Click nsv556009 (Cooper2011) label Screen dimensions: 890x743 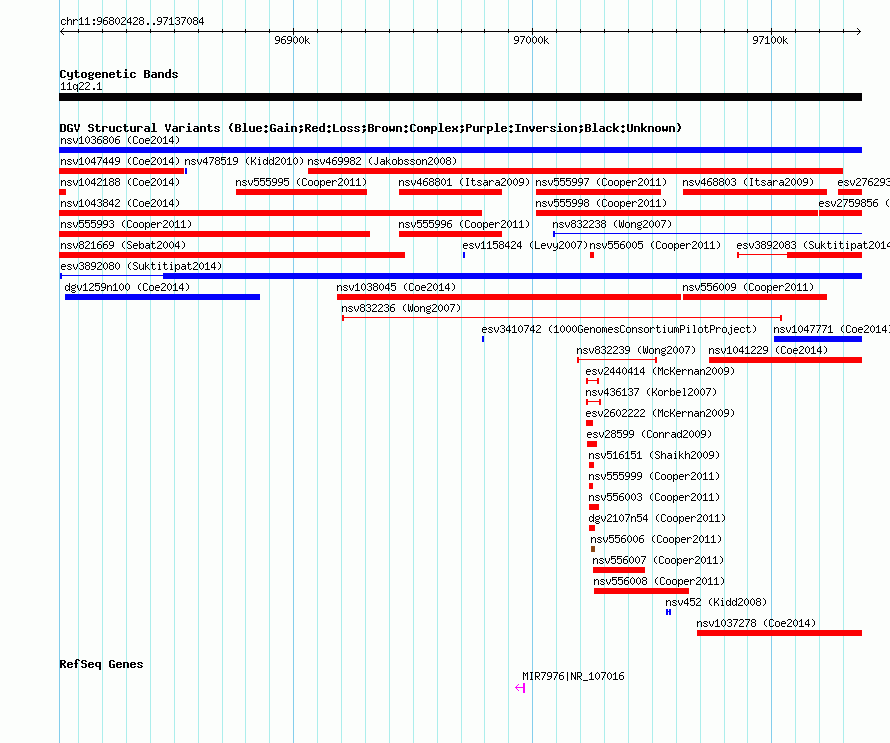(x=748, y=287)
